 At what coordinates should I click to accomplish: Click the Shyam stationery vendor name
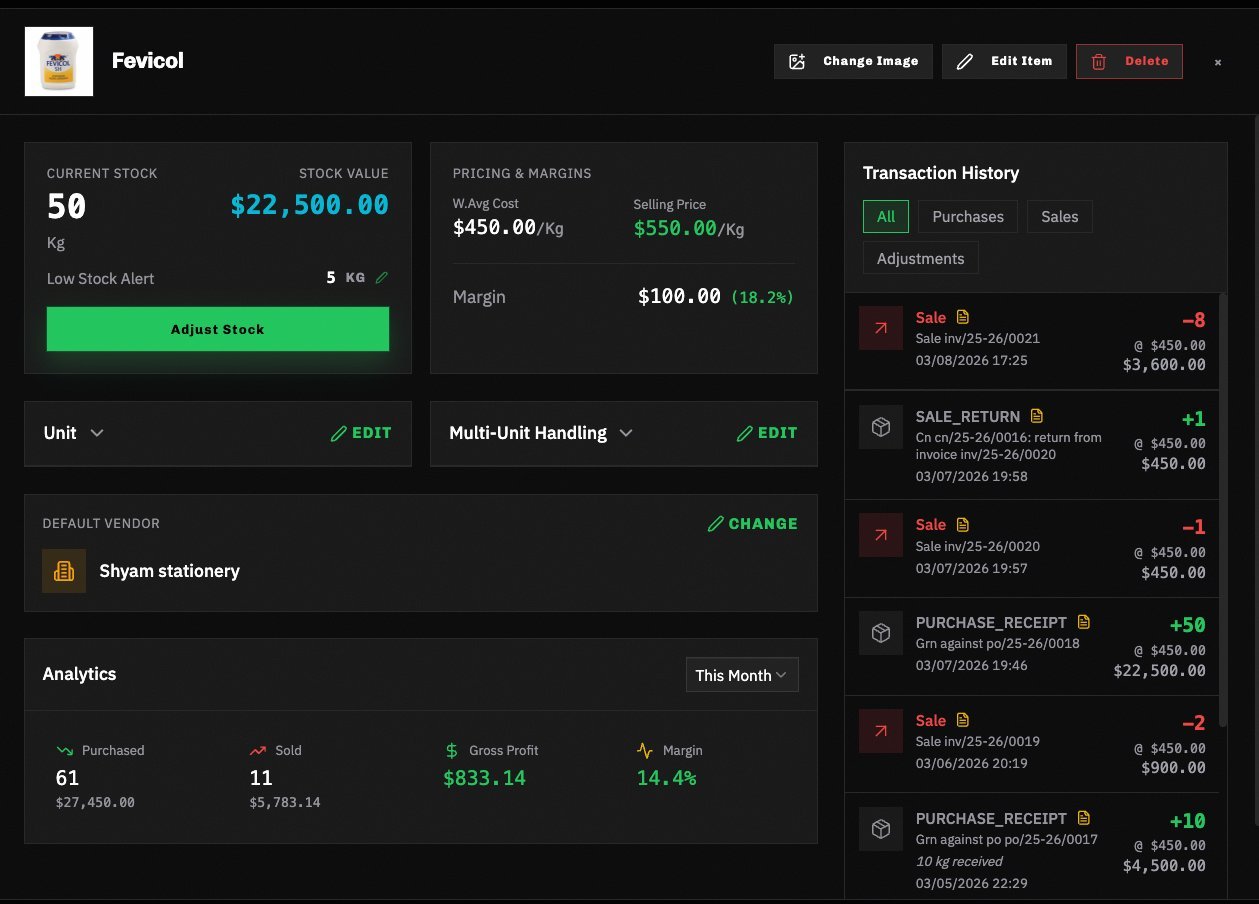[169, 571]
